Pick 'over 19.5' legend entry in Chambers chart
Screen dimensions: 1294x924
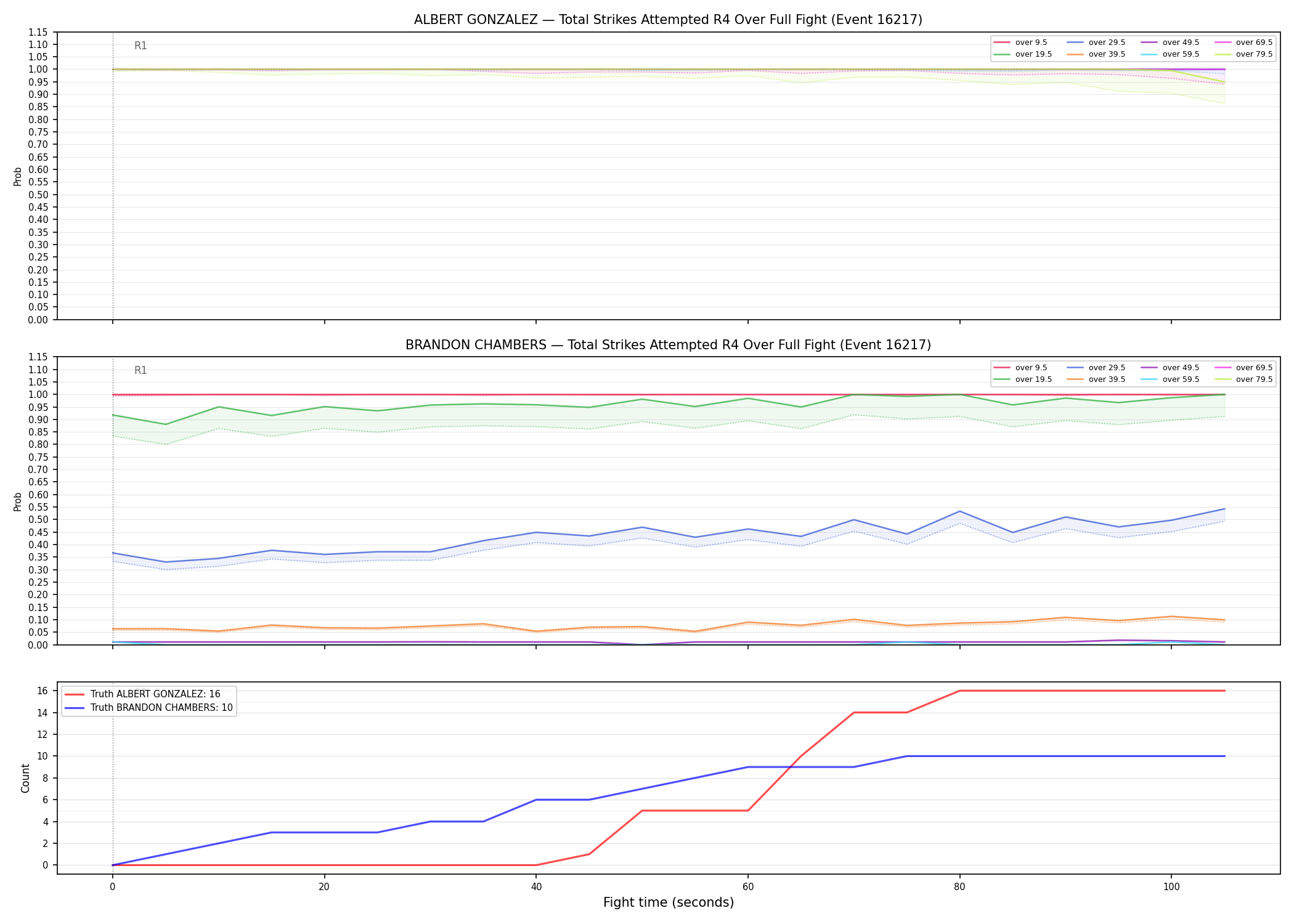click(1023, 379)
